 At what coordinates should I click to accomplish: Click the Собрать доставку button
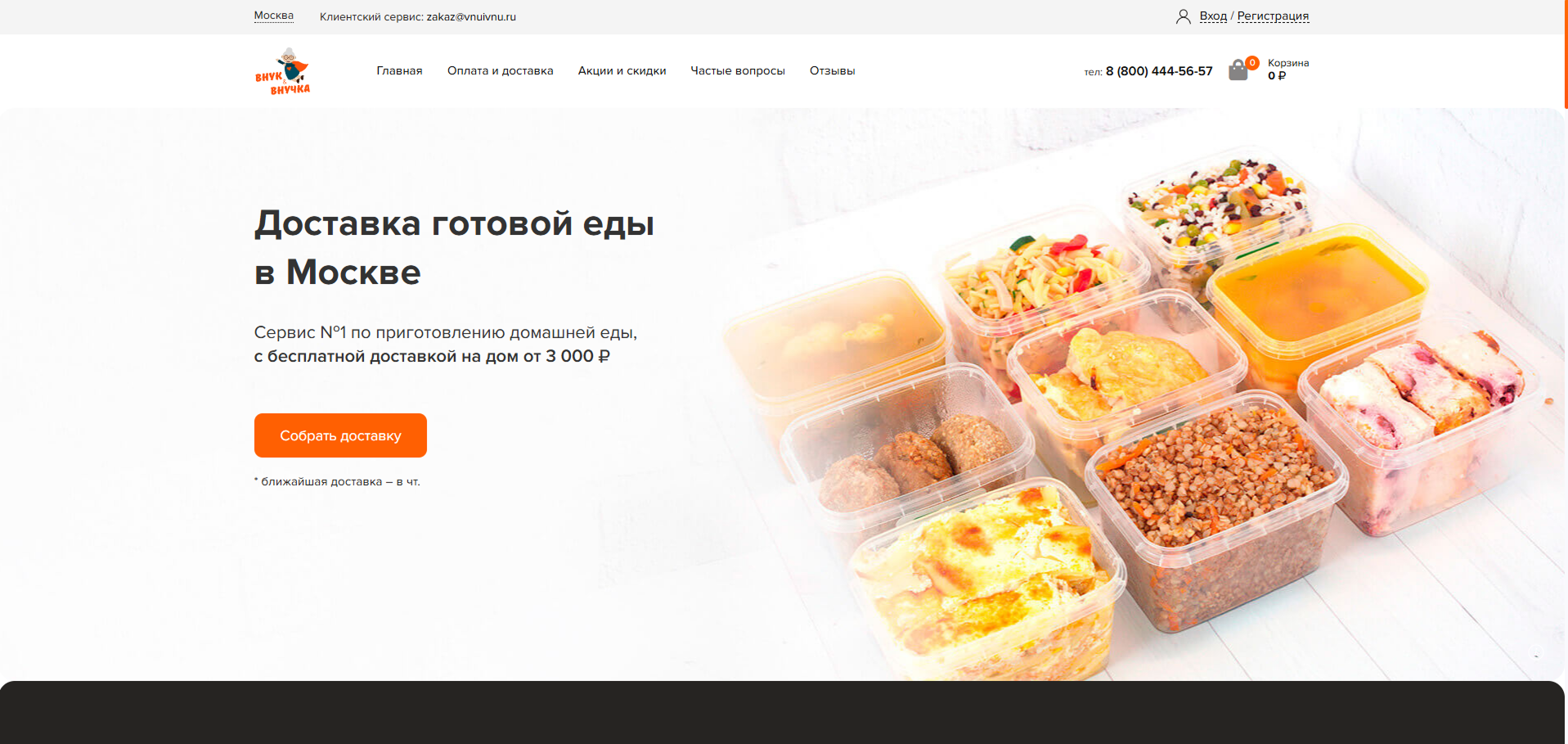click(x=340, y=435)
